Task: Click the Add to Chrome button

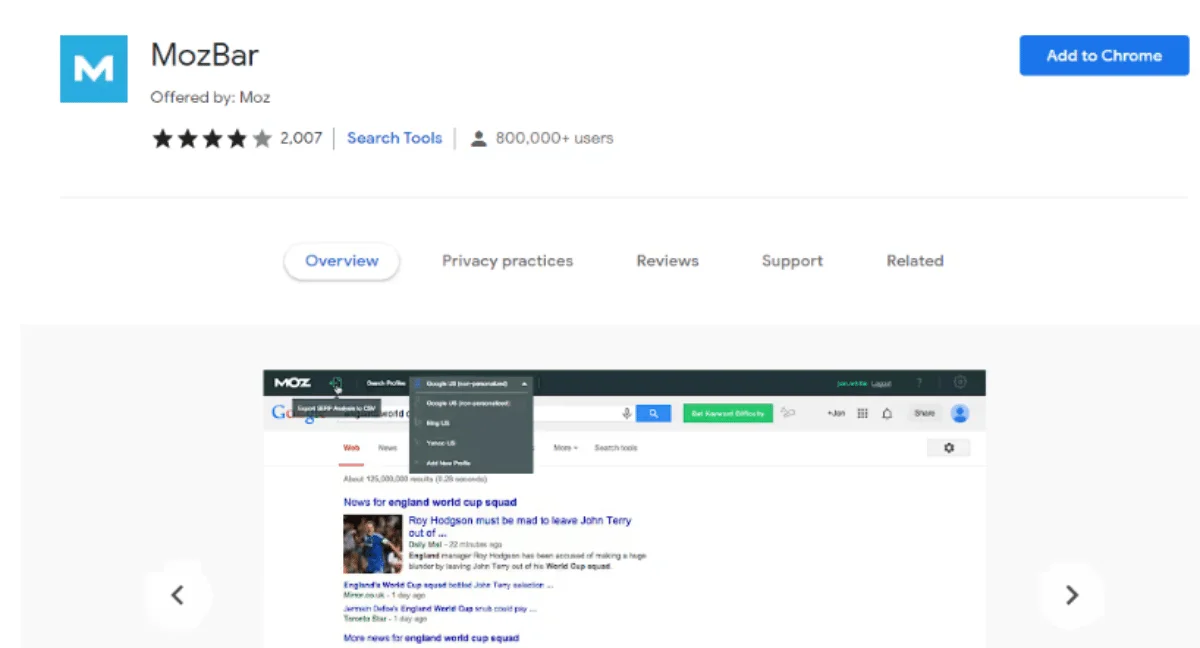Action: pyautogui.click(x=1104, y=55)
